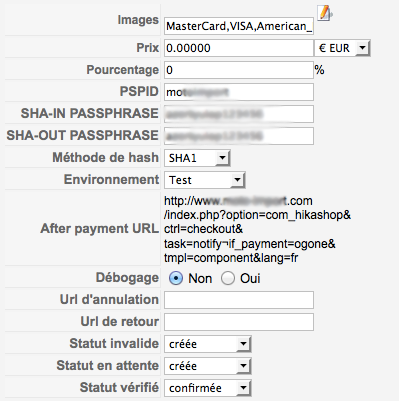Open the SHA1 hash method dropdown
The height and width of the screenshot is (401, 399).
coord(197,158)
